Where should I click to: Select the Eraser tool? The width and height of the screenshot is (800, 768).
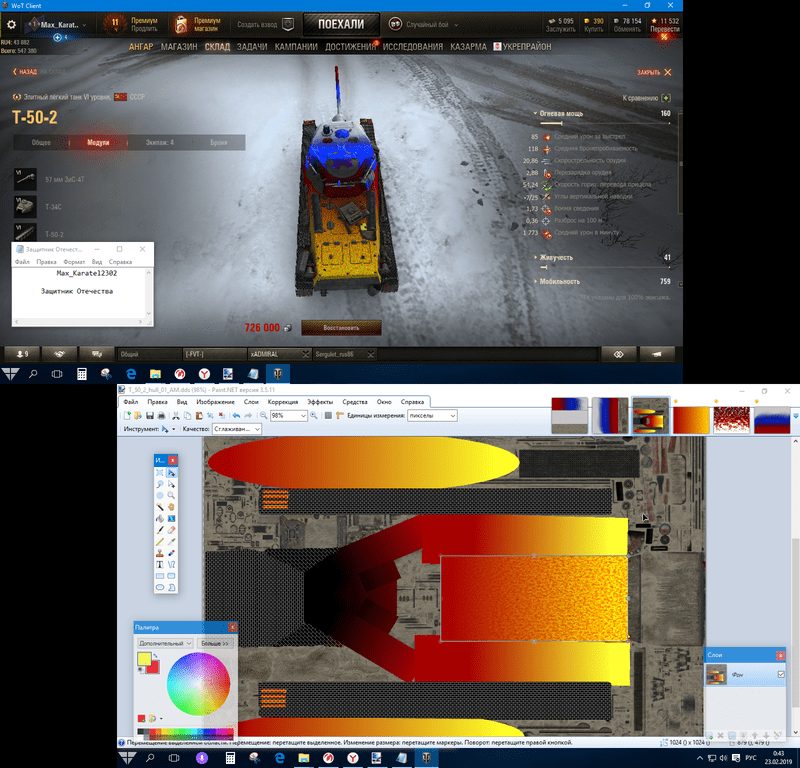(x=171, y=530)
